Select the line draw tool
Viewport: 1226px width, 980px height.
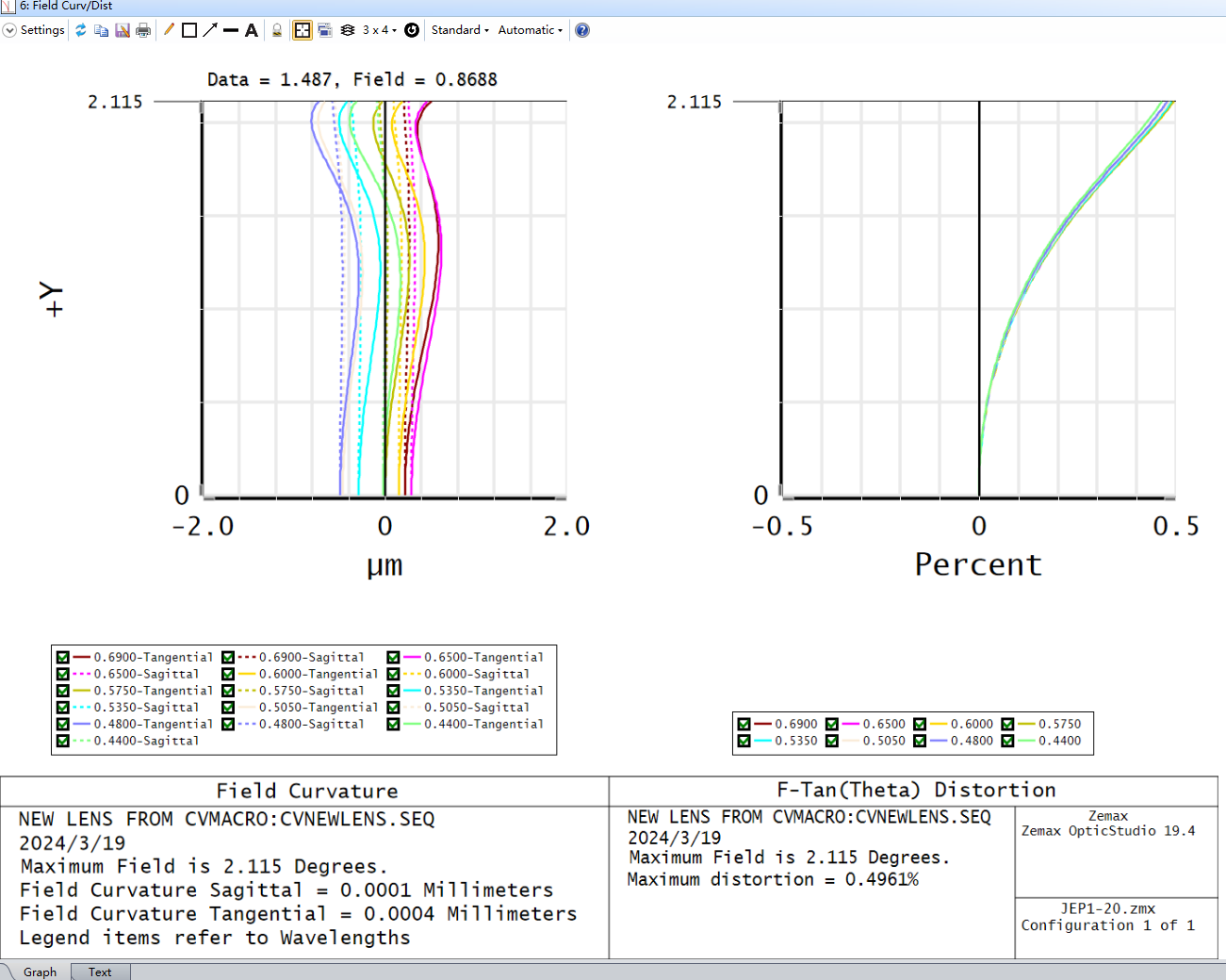[231, 30]
